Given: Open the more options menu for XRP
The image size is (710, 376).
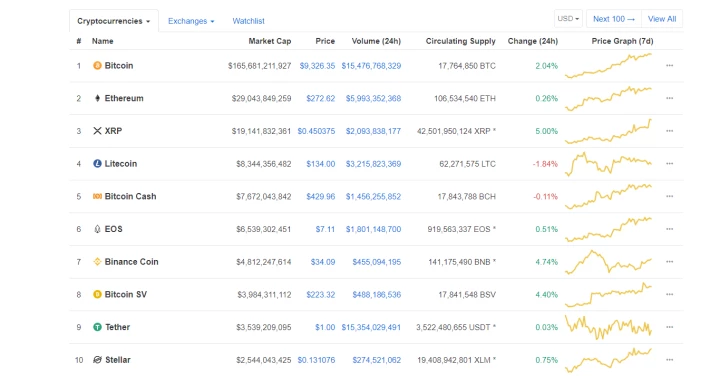Looking at the screenshot, I should (x=670, y=131).
